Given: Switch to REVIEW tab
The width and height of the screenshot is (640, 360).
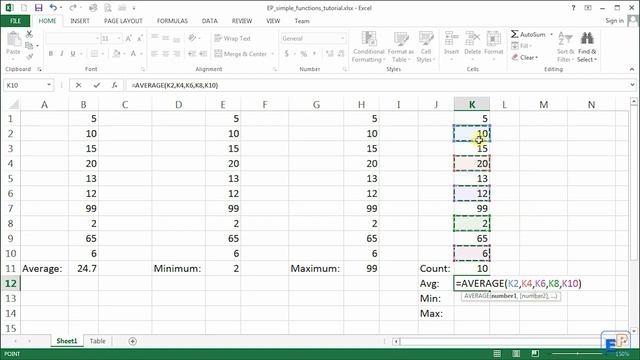Looking at the screenshot, I should point(242,21).
